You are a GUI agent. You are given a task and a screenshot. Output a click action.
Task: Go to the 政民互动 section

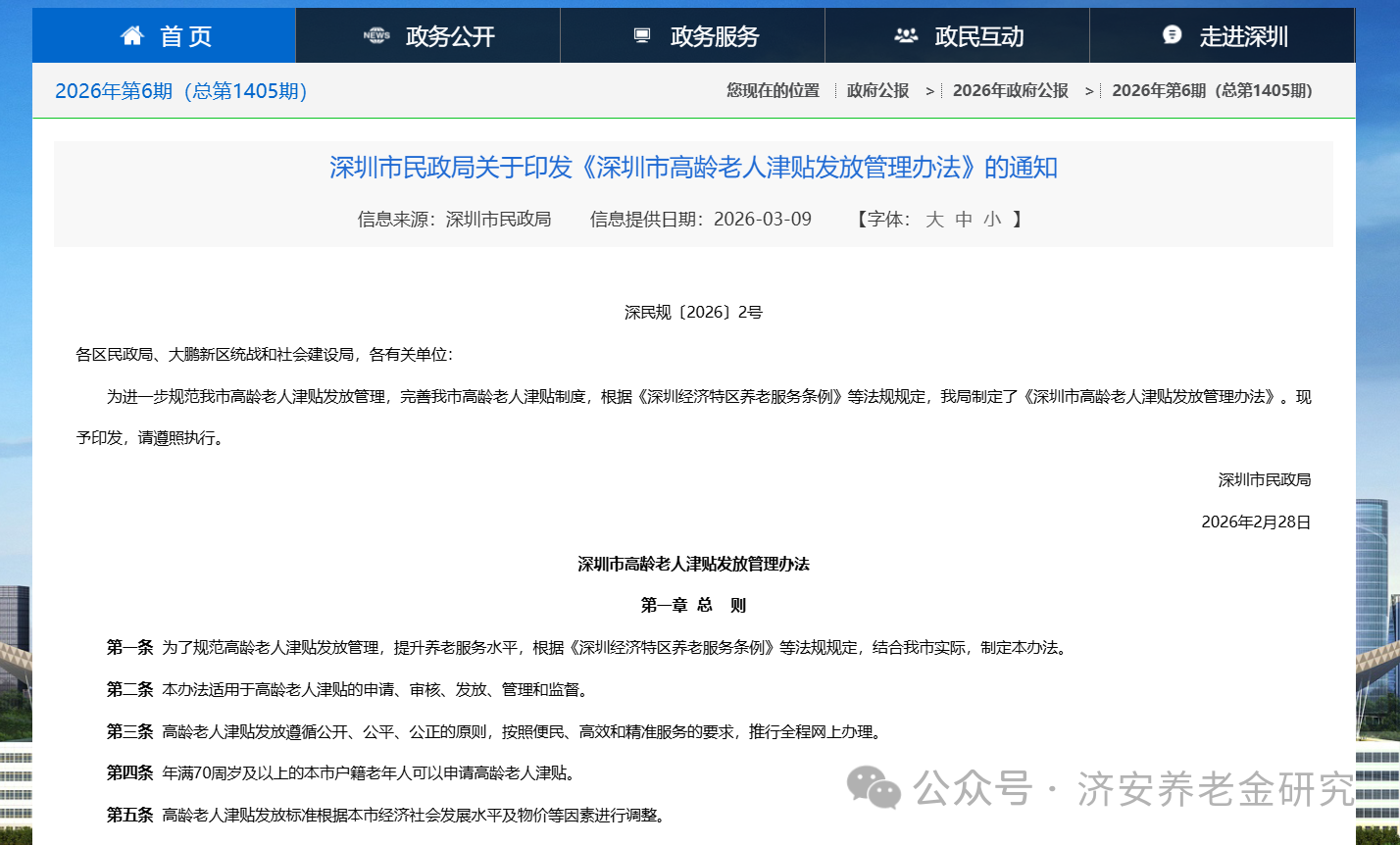coord(978,37)
